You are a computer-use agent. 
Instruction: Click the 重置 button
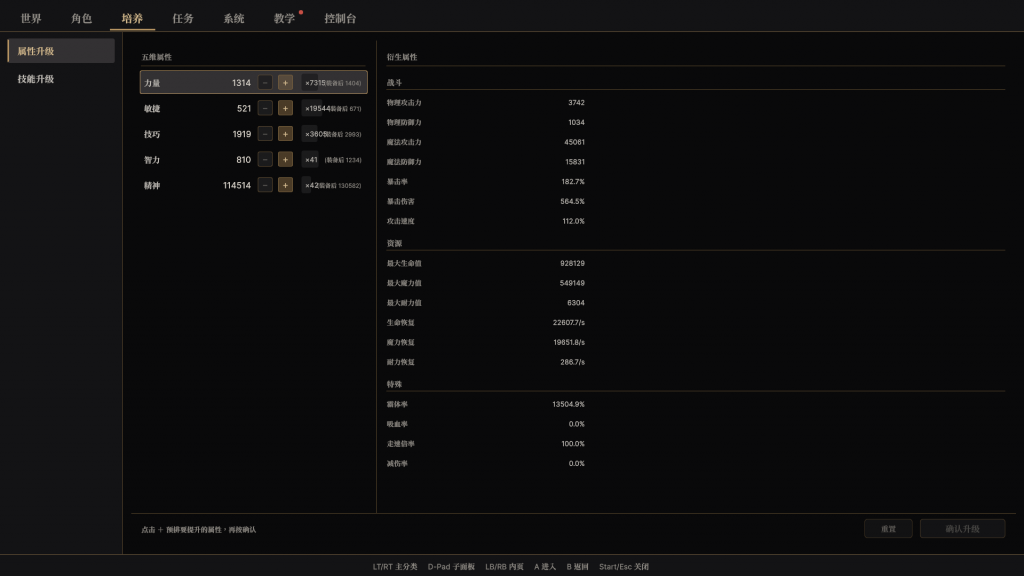[x=888, y=529]
